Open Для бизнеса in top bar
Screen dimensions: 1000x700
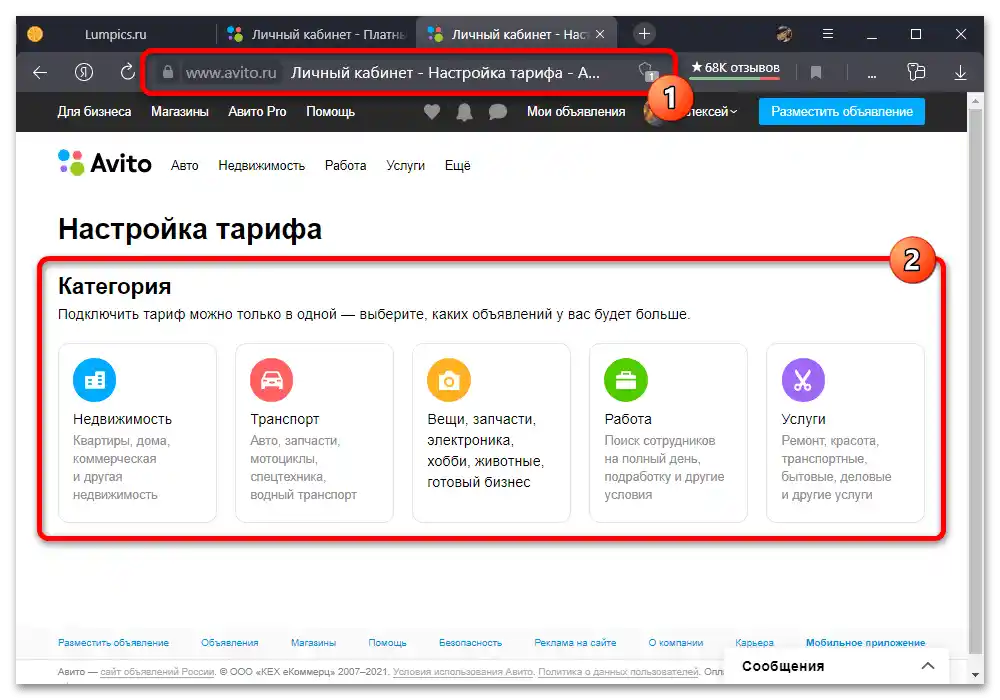click(x=94, y=112)
